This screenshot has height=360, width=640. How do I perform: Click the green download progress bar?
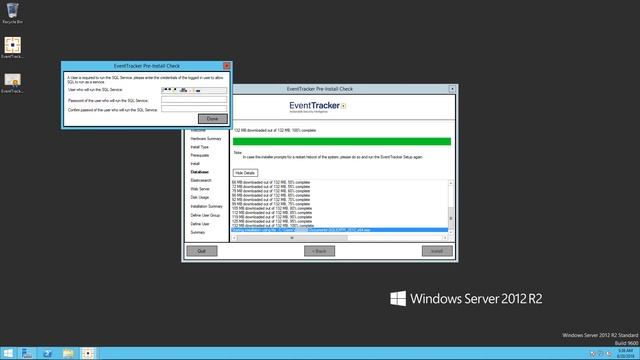[342, 141]
